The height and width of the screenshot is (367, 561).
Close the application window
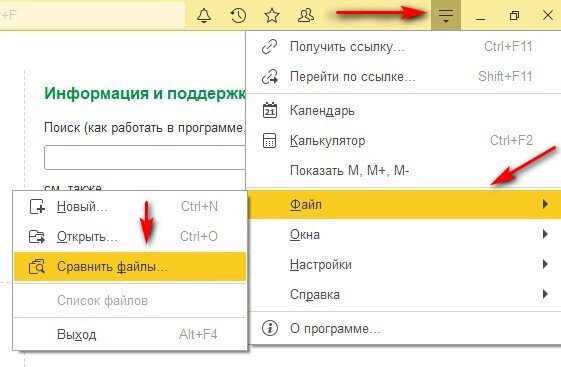(x=548, y=15)
